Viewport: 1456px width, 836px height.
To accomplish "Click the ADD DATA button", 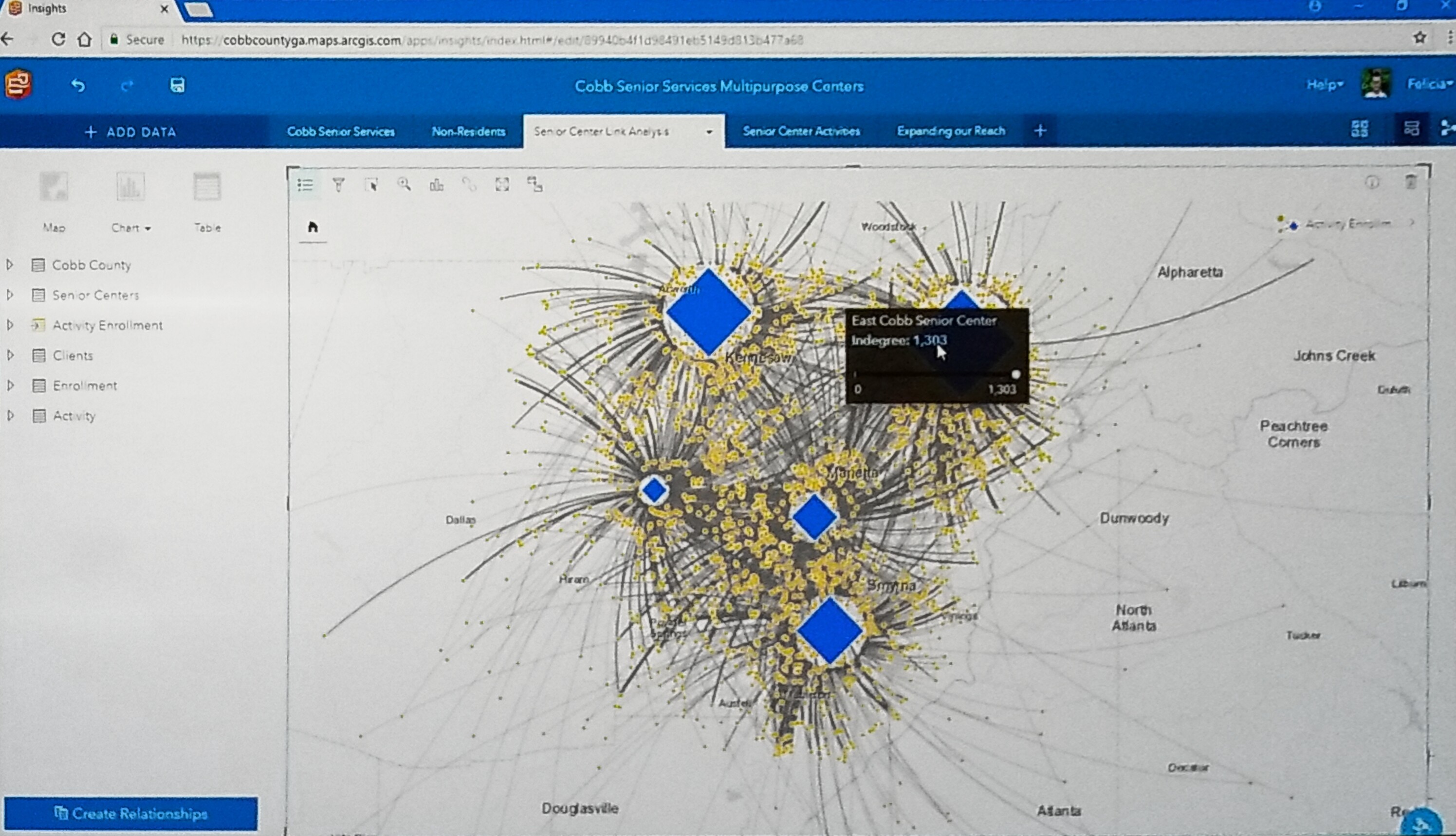I will pos(130,132).
